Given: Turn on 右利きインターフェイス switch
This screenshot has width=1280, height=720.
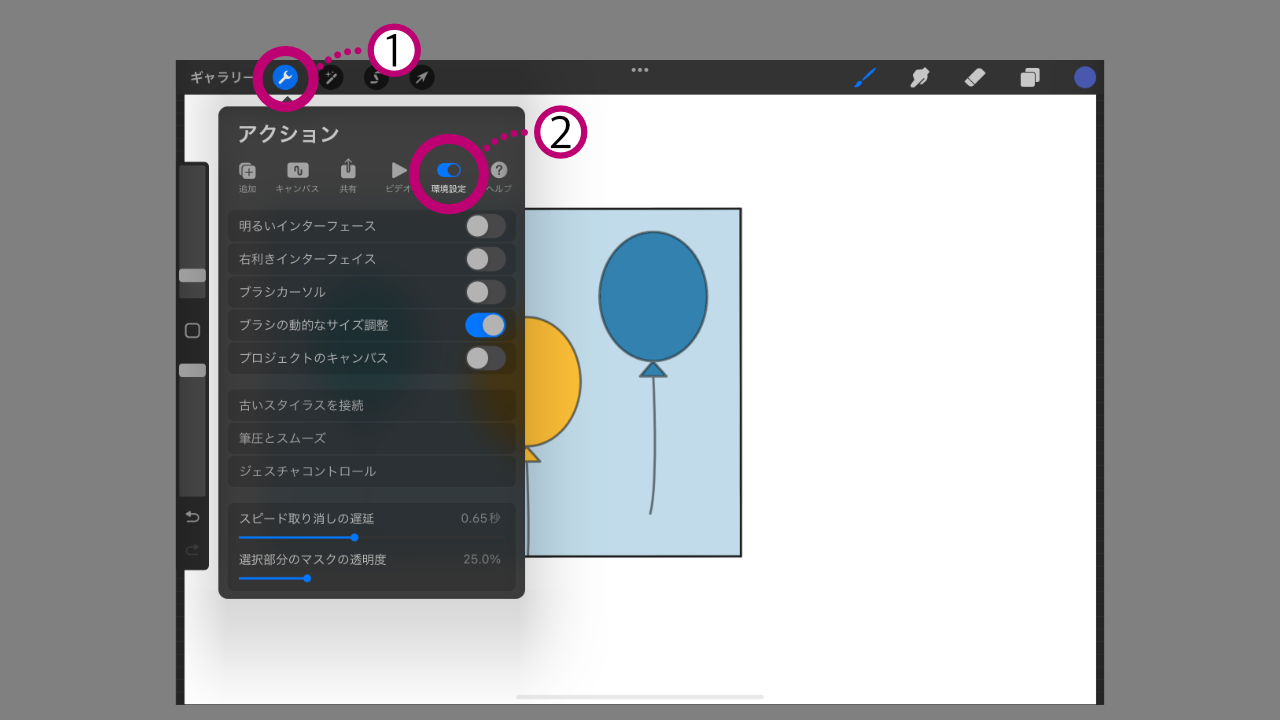Looking at the screenshot, I should pyautogui.click(x=485, y=259).
